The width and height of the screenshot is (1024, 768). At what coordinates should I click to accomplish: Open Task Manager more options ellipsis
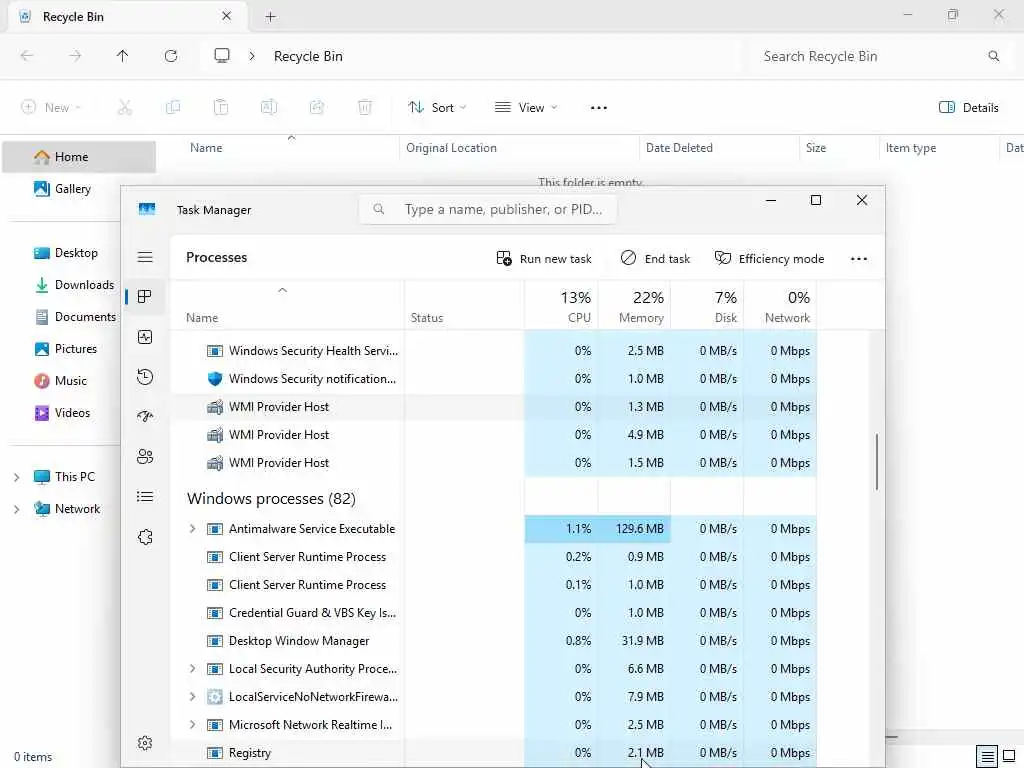point(859,259)
